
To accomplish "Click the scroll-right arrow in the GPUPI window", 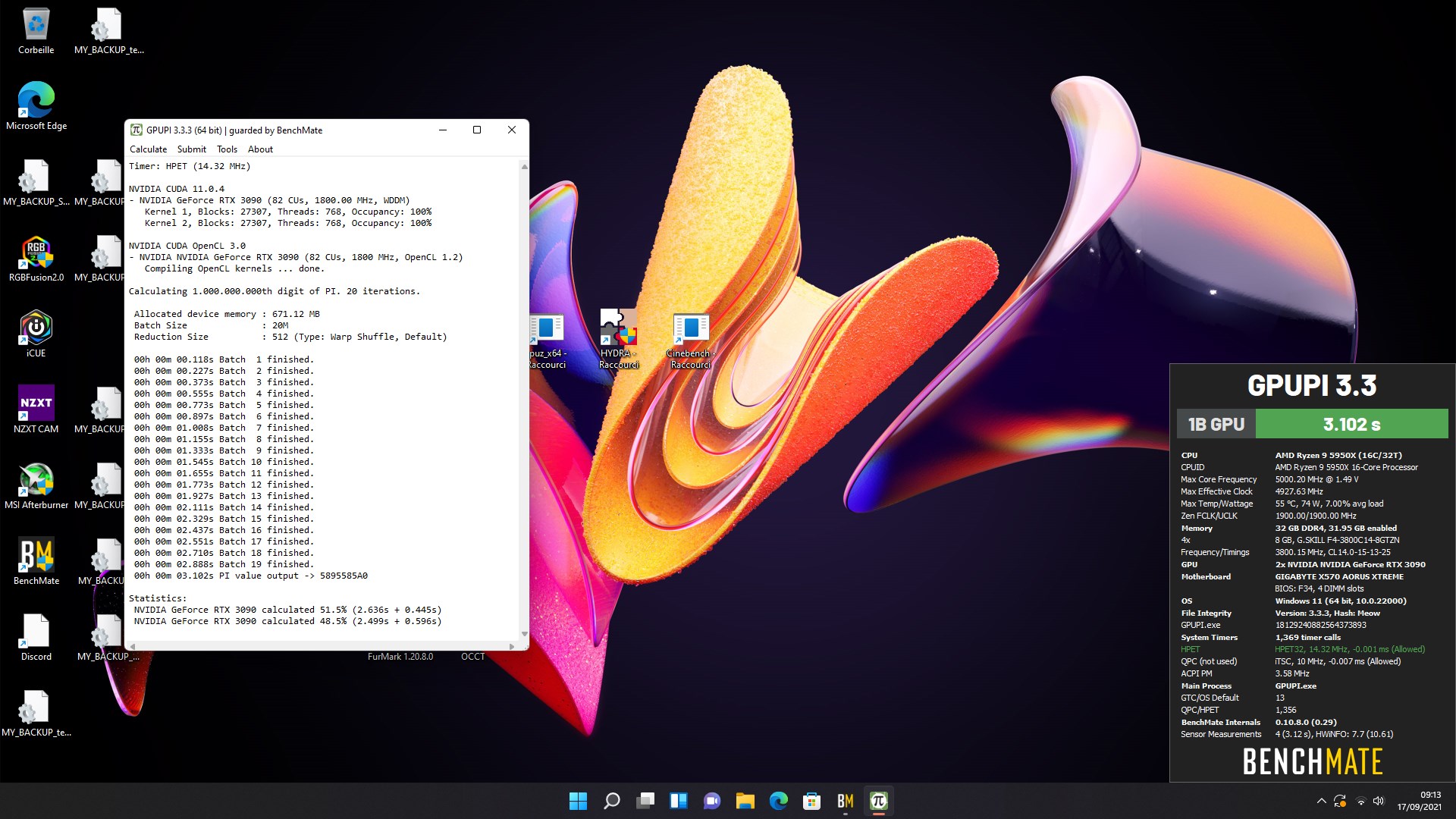I will coord(512,646).
